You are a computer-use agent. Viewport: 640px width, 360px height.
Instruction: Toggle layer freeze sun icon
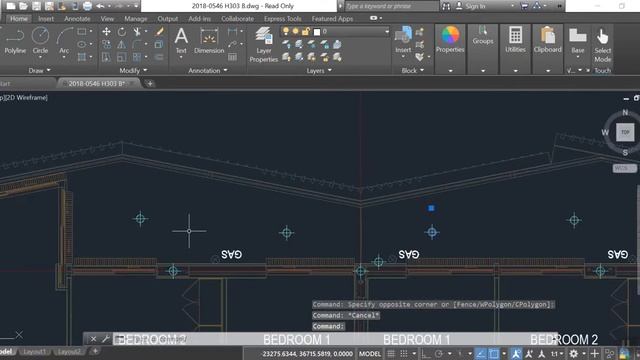[295, 31]
